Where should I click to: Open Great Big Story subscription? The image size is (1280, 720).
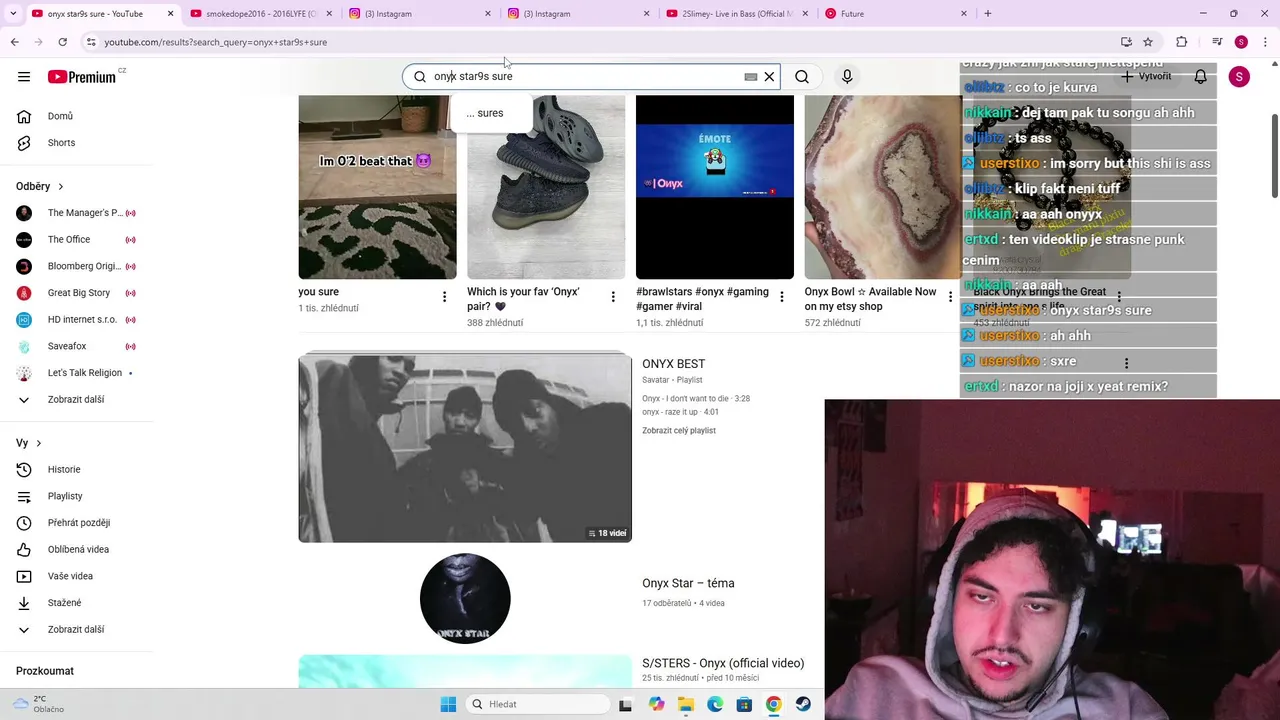[75, 293]
